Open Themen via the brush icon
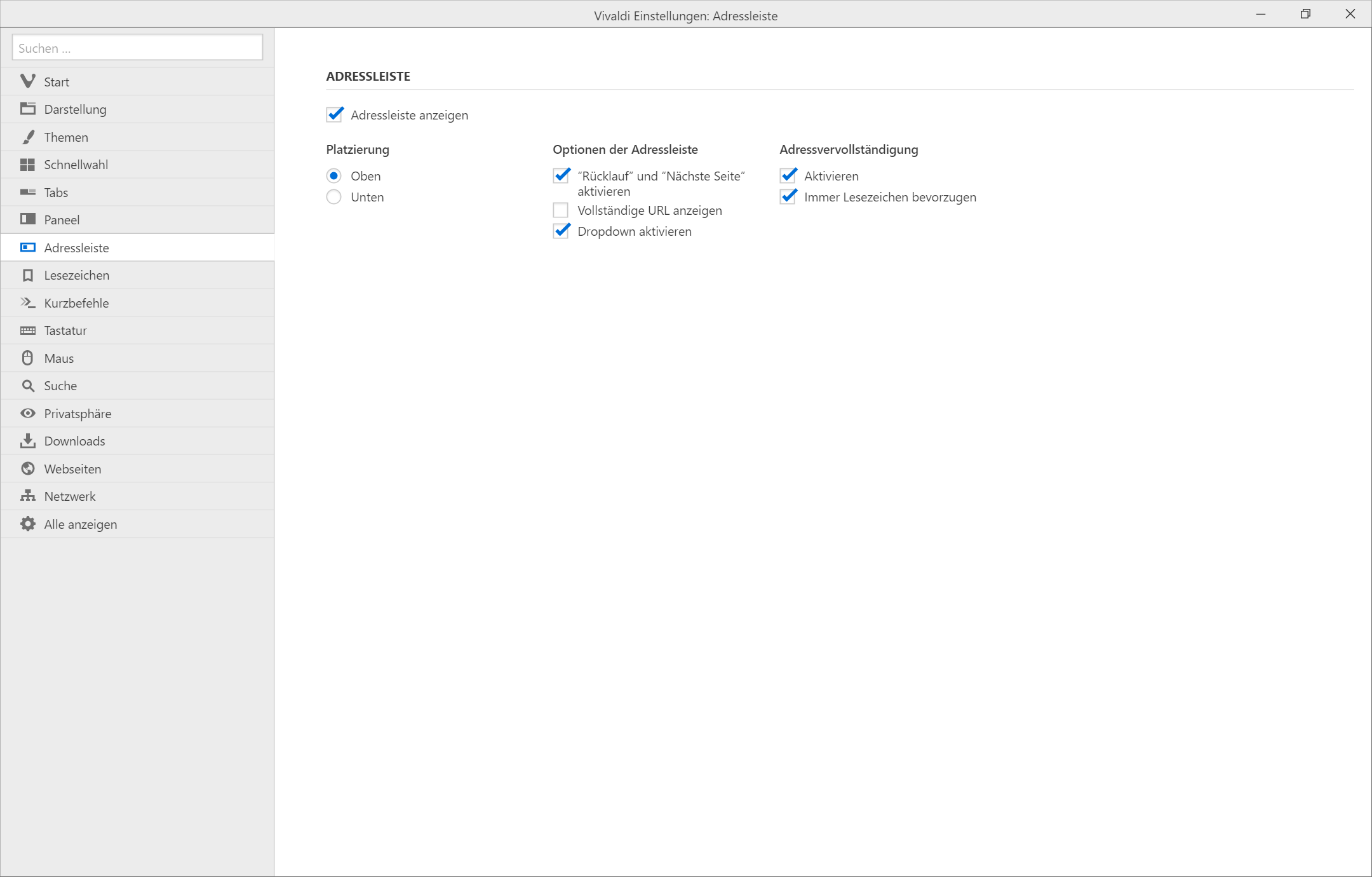The width and height of the screenshot is (1372, 877). (27, 137)
